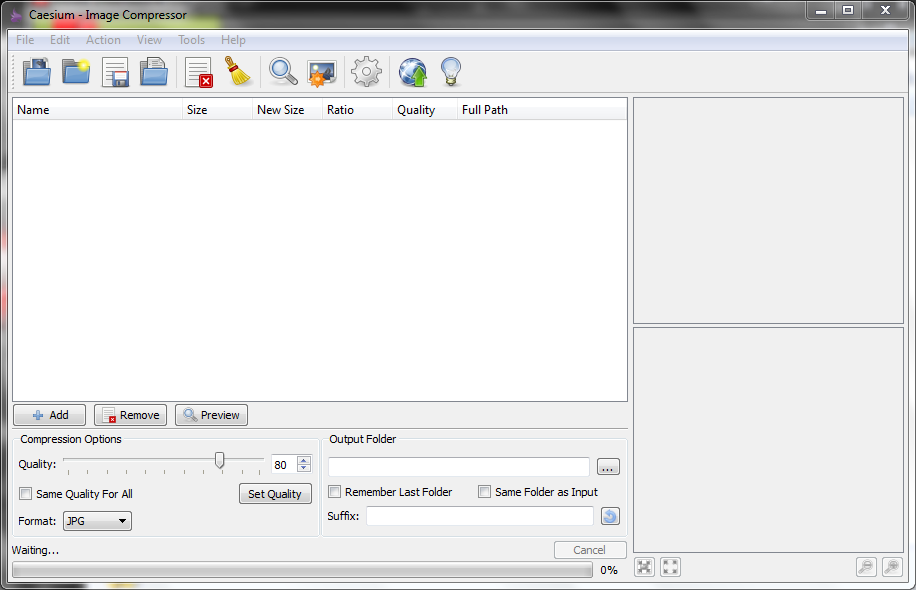The width and height of the screenshot is (916, 590).
Task: Open the Help menu
Action: click(233, 40)
